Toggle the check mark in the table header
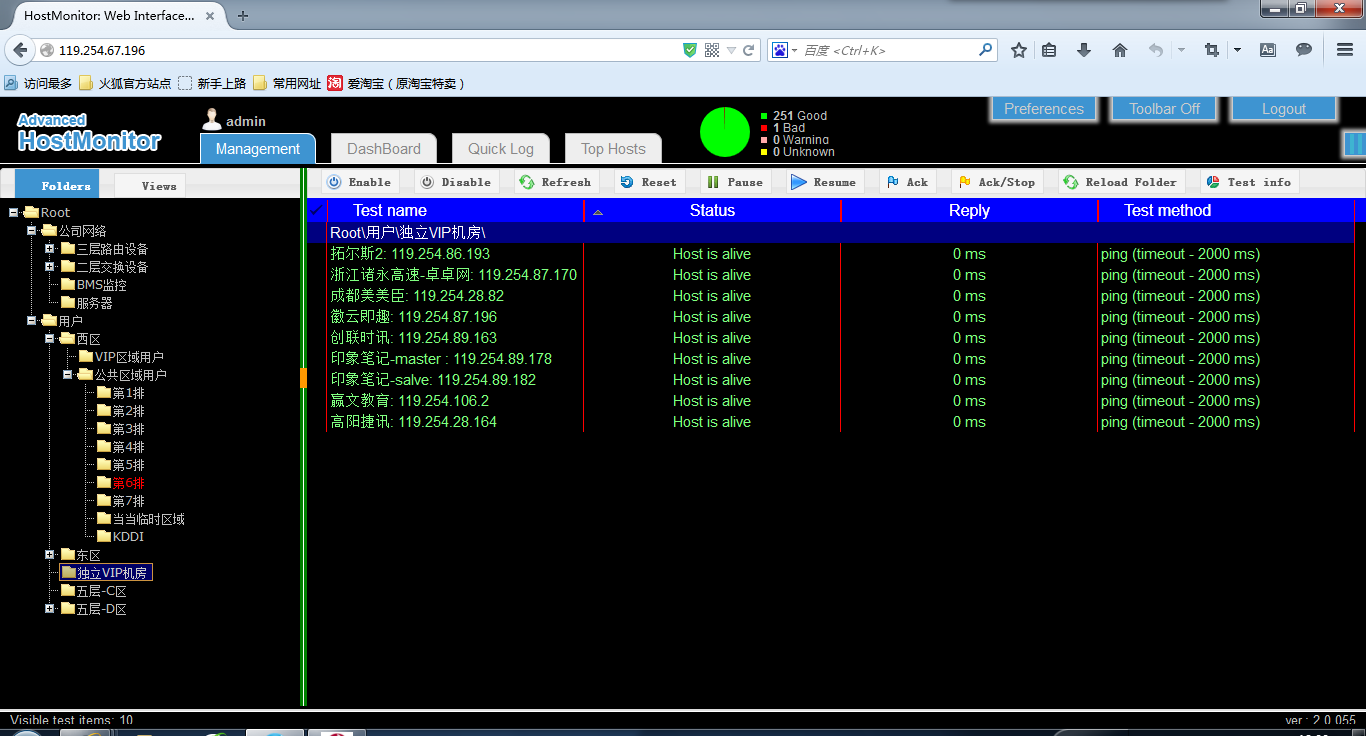This screenshot has width=1366, height=736. click(x=316, y=210)
